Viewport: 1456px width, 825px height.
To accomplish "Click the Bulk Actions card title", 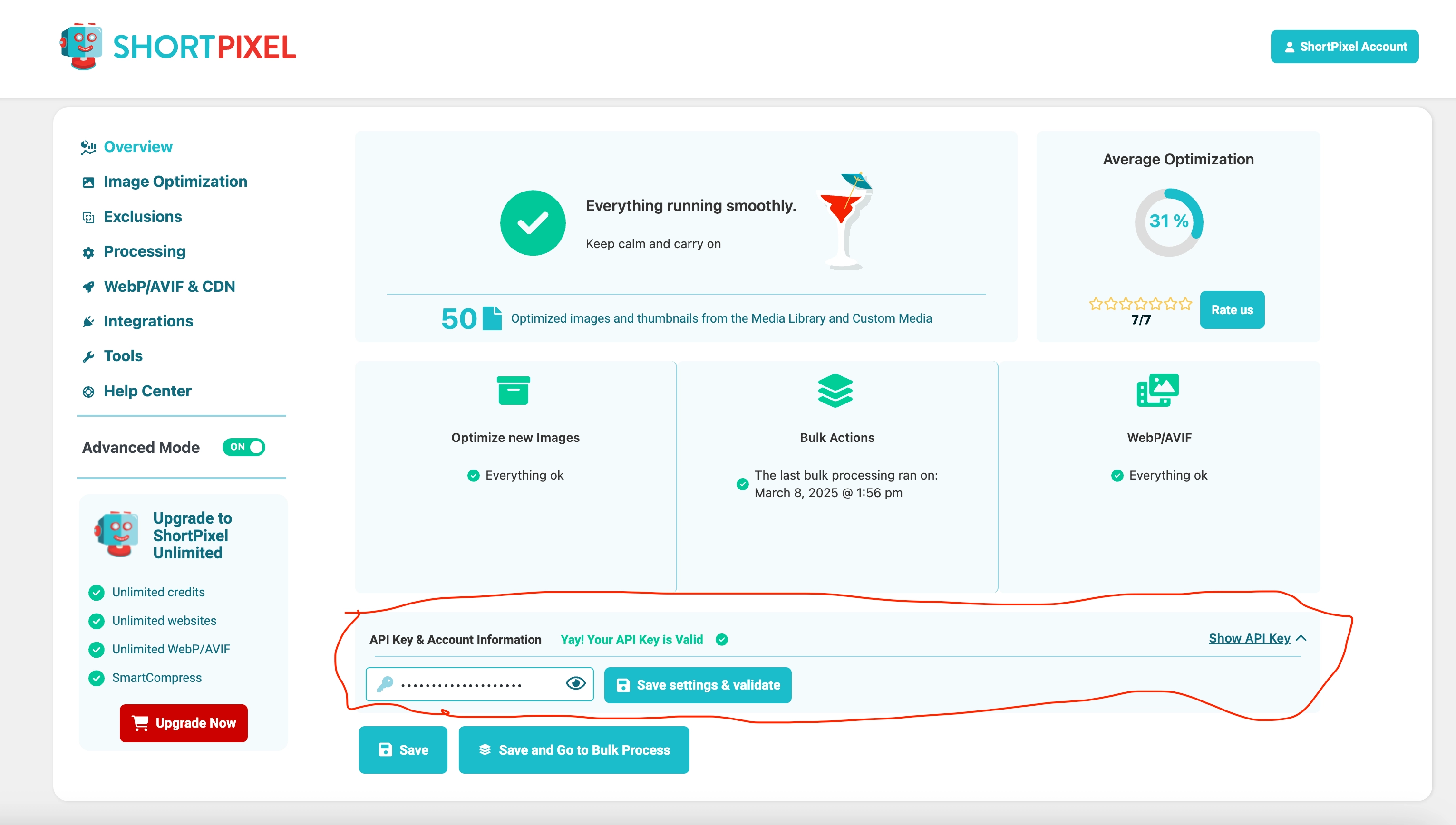I will click(x=837, y=437).
